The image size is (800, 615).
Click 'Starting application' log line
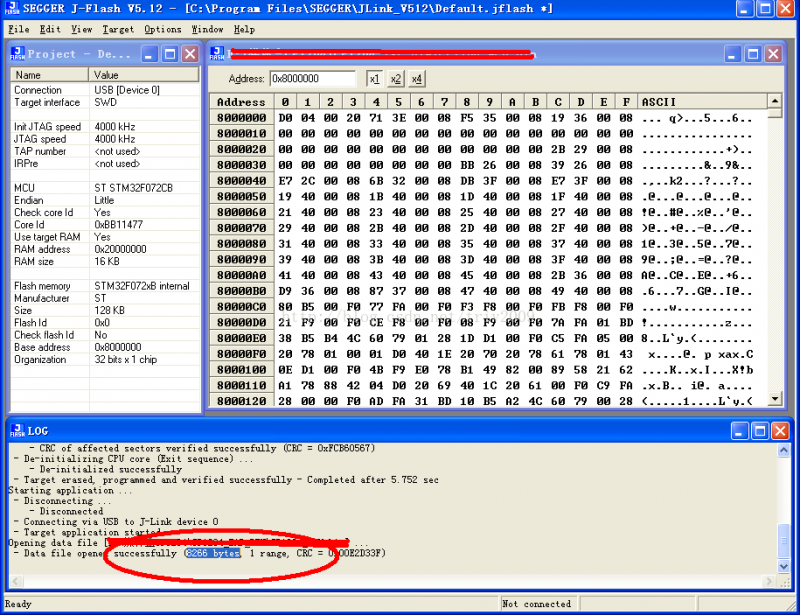pyautogui.click(x=70, y=490)
